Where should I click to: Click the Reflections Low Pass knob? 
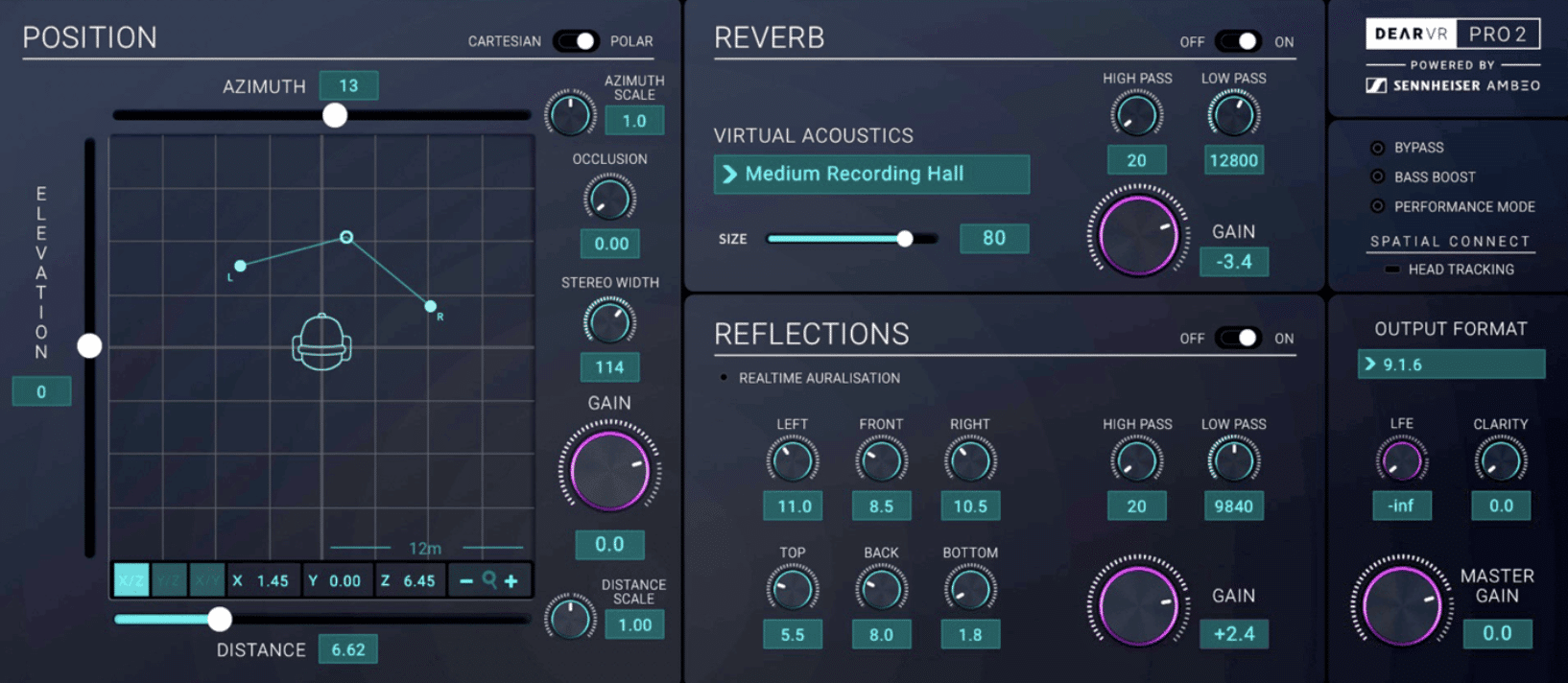click(x=1233, y=460)
